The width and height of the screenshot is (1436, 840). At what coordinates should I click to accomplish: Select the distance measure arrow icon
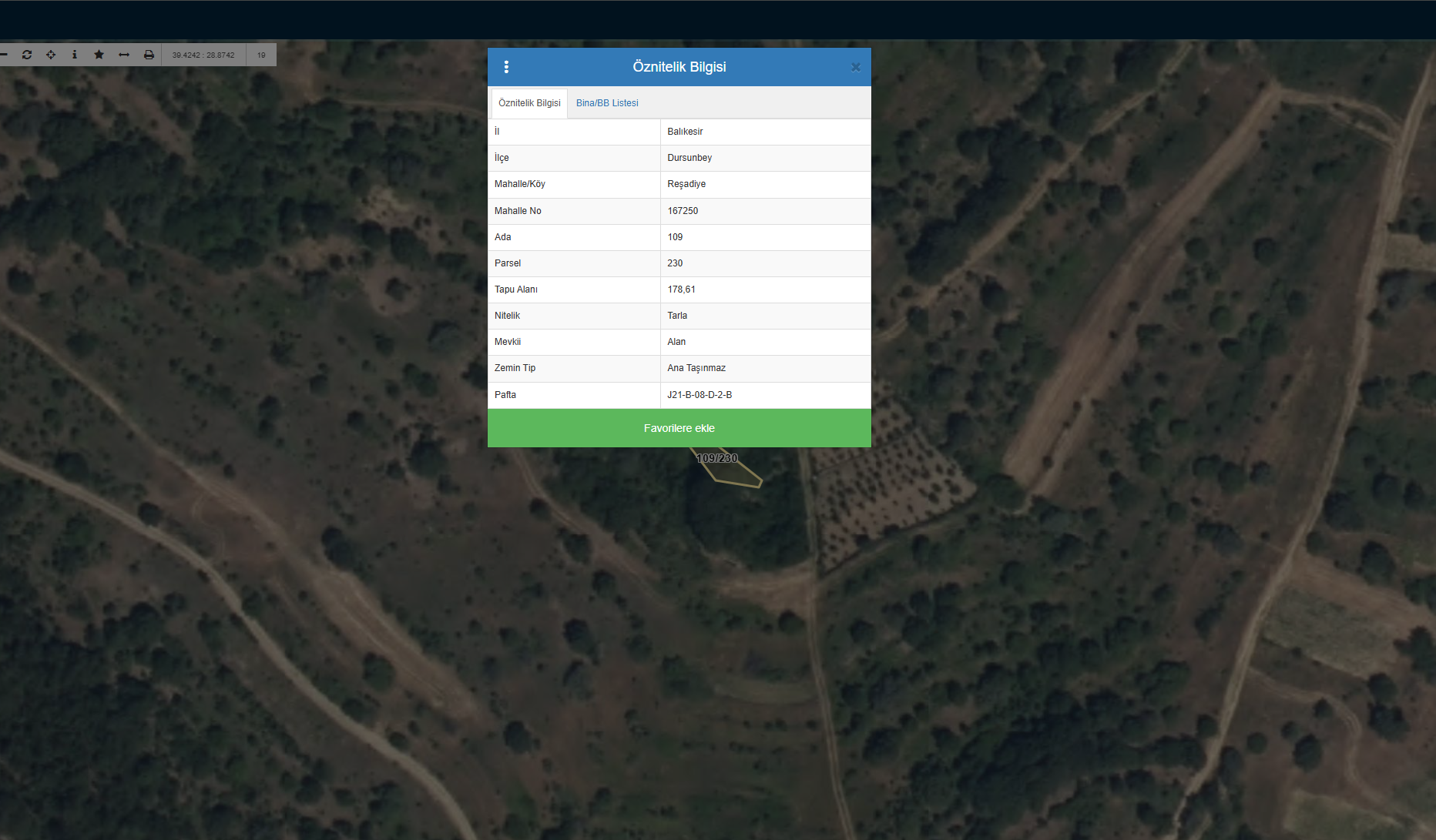click(124, 55)
